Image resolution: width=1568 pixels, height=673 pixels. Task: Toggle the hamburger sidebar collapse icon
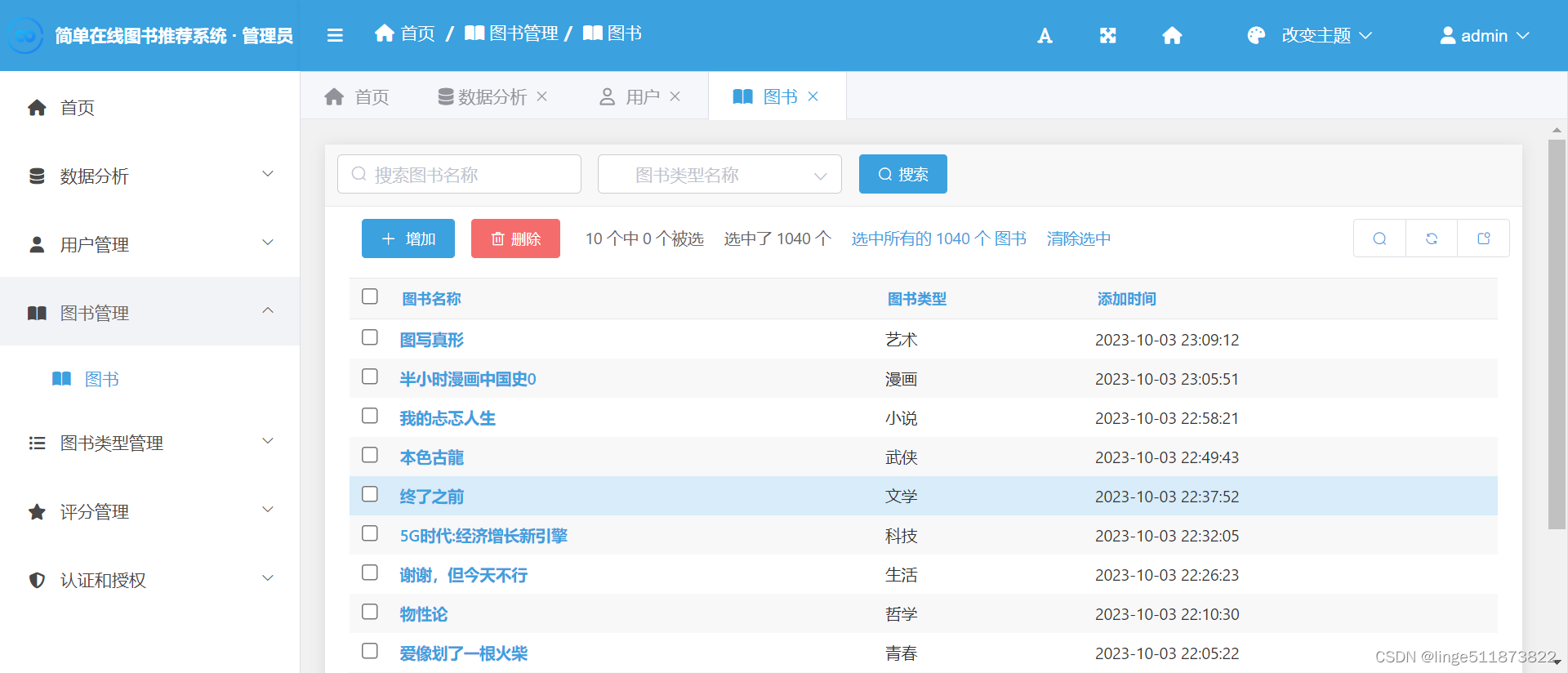(335, 35)
